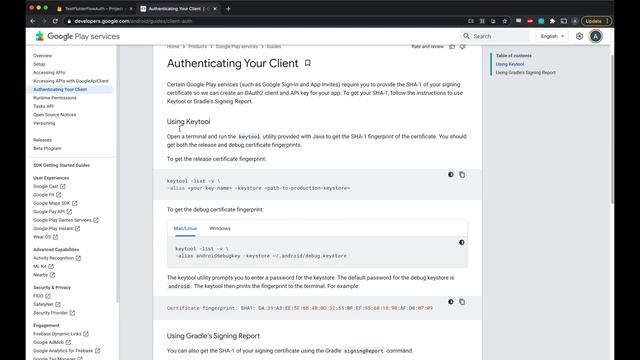Open Firebase Dynamic Links sidebar link
The height and width of the screenshot is (360, 640).
61,334
